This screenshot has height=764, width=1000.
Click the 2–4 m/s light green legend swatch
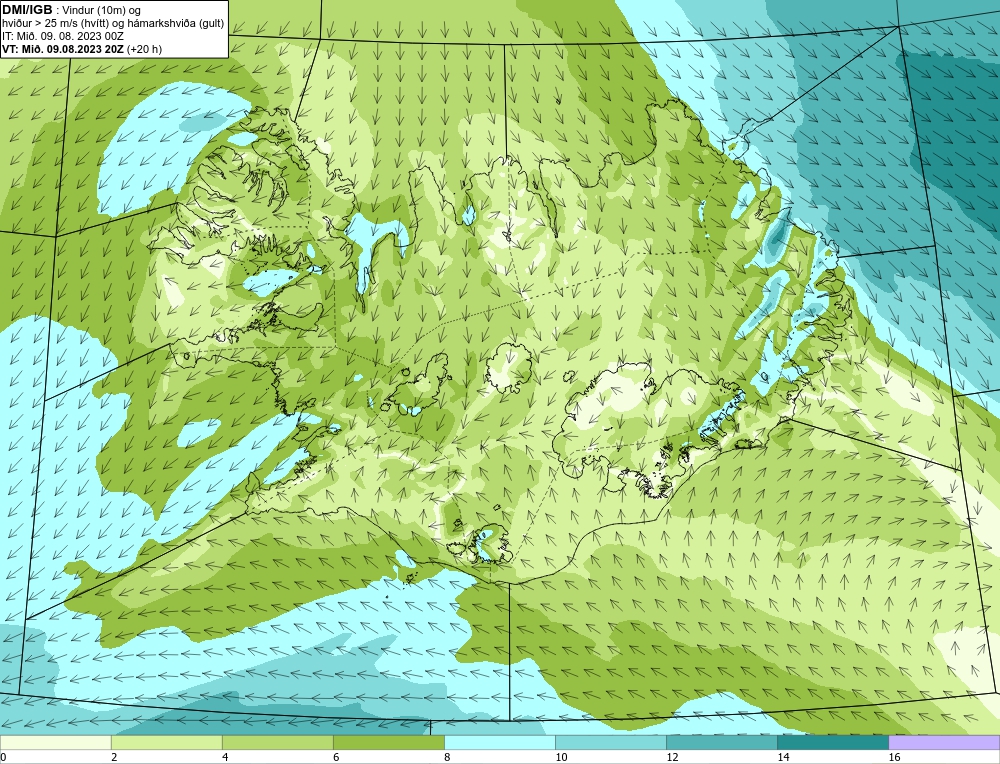tap(166, 742)
